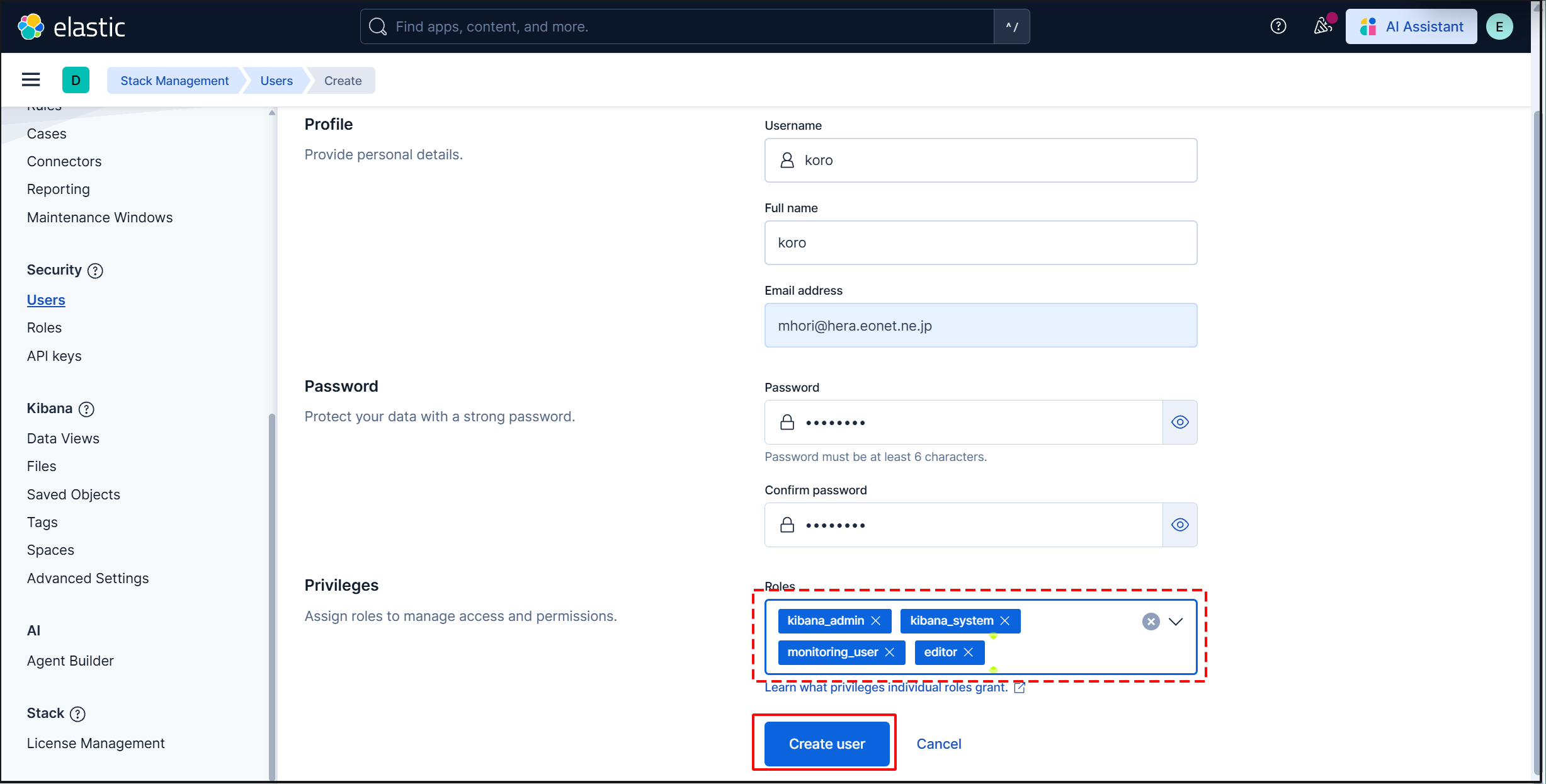
Task: Click the Create user button
Action: [826, 744]
